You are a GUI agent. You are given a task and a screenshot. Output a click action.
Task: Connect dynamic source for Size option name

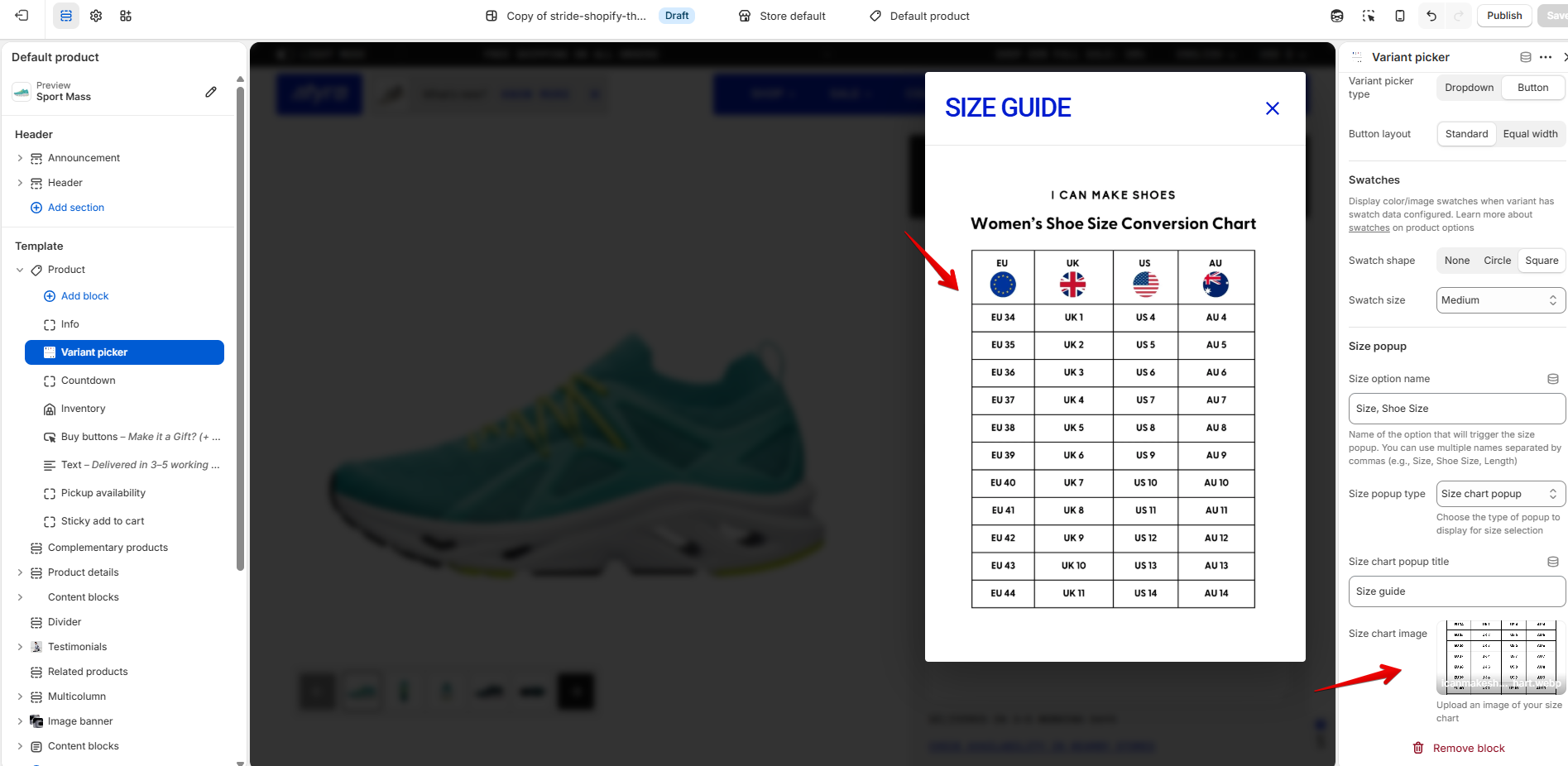tap(1553, 379)
